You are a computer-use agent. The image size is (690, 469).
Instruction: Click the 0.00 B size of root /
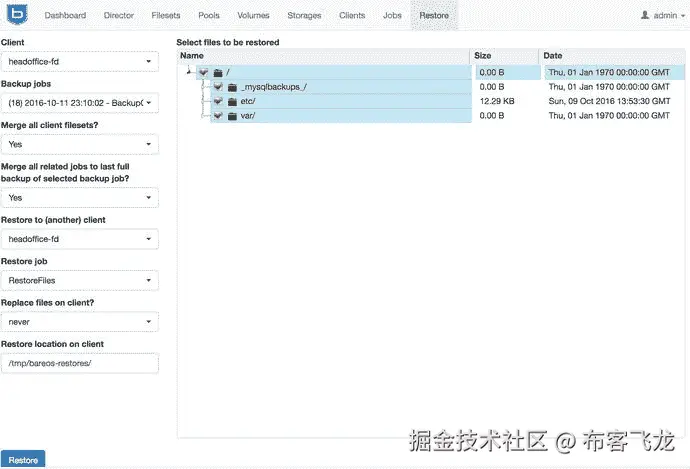[x=492, y=72]
